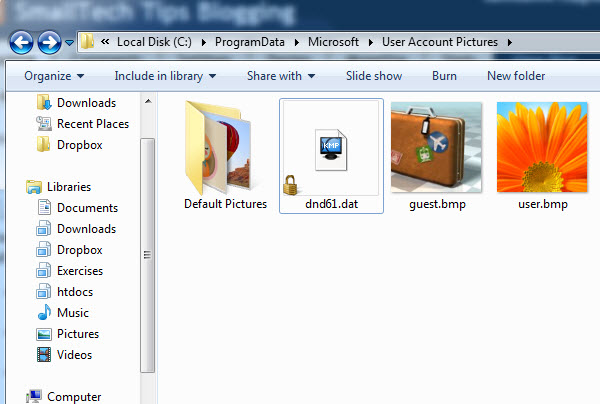This screenshot has height=404, width=600.
Task: Select the Default Pictures folder icon
Action: point(218,147)
